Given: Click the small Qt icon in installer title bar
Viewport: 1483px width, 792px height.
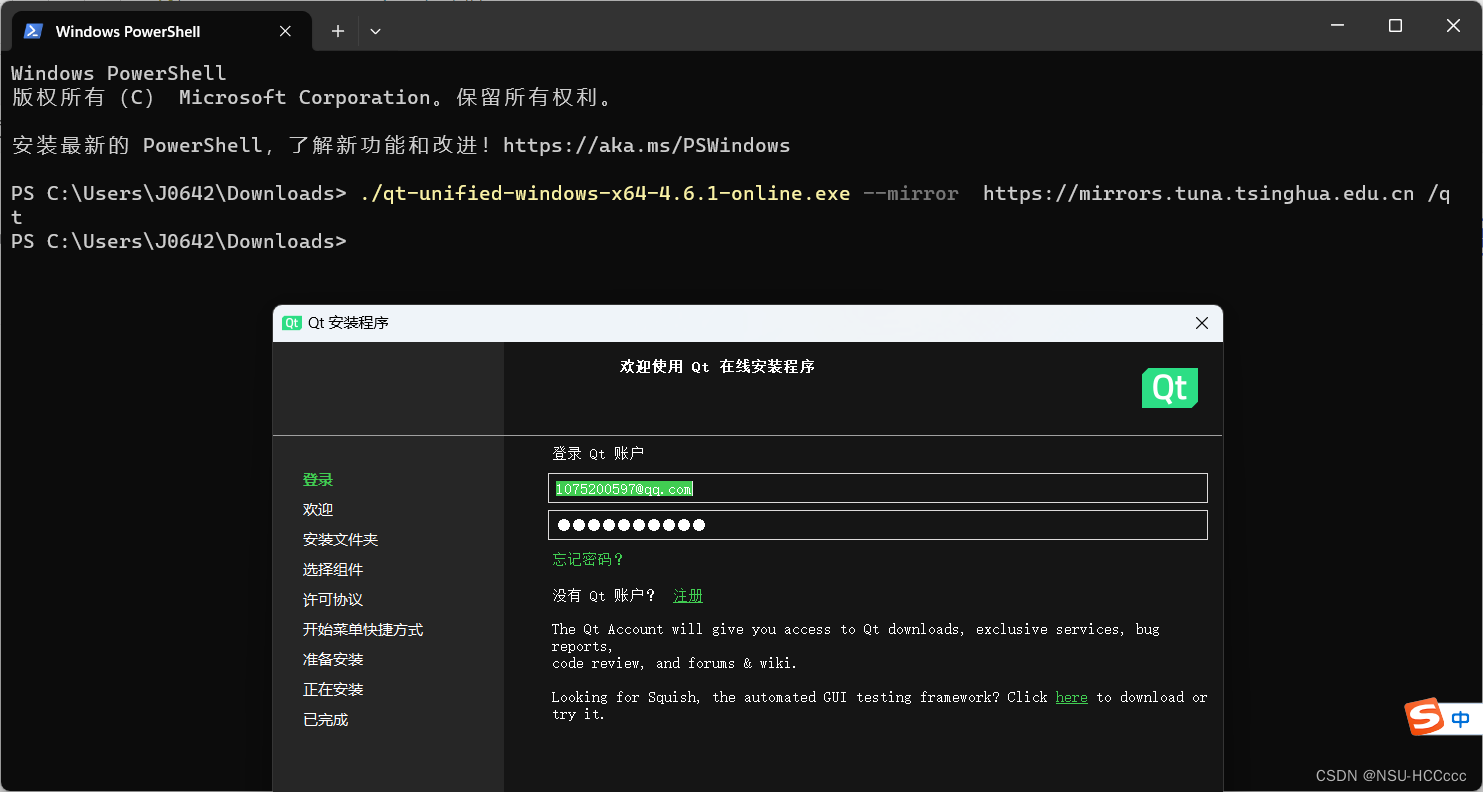Looking at the screenshot, I should pos(292,323).
